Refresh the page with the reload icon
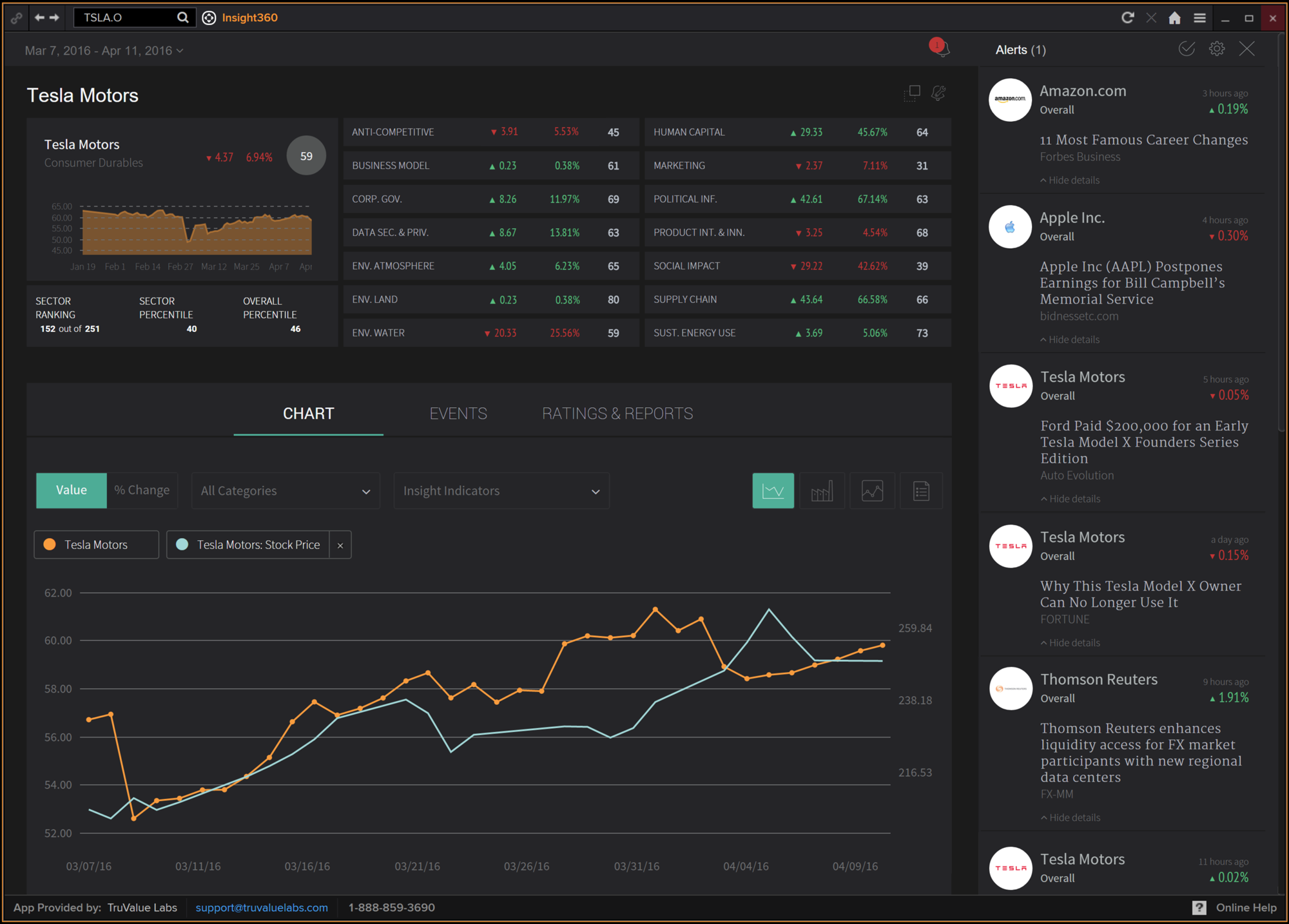 [1127, 17]
